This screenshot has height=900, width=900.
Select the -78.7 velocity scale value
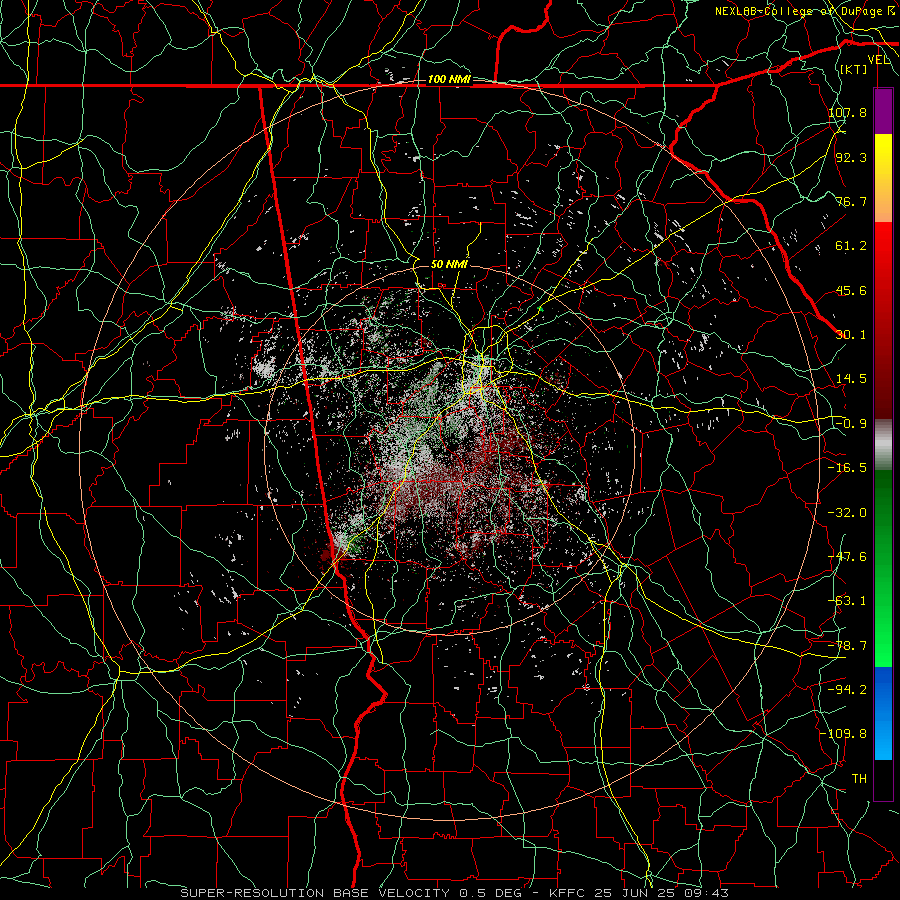tap(847, 646)
